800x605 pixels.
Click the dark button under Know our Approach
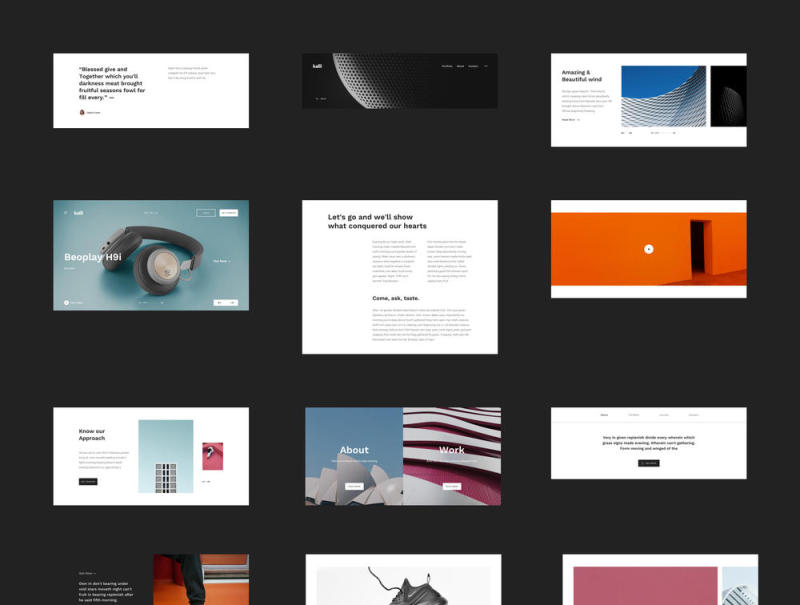pos(88,481)
